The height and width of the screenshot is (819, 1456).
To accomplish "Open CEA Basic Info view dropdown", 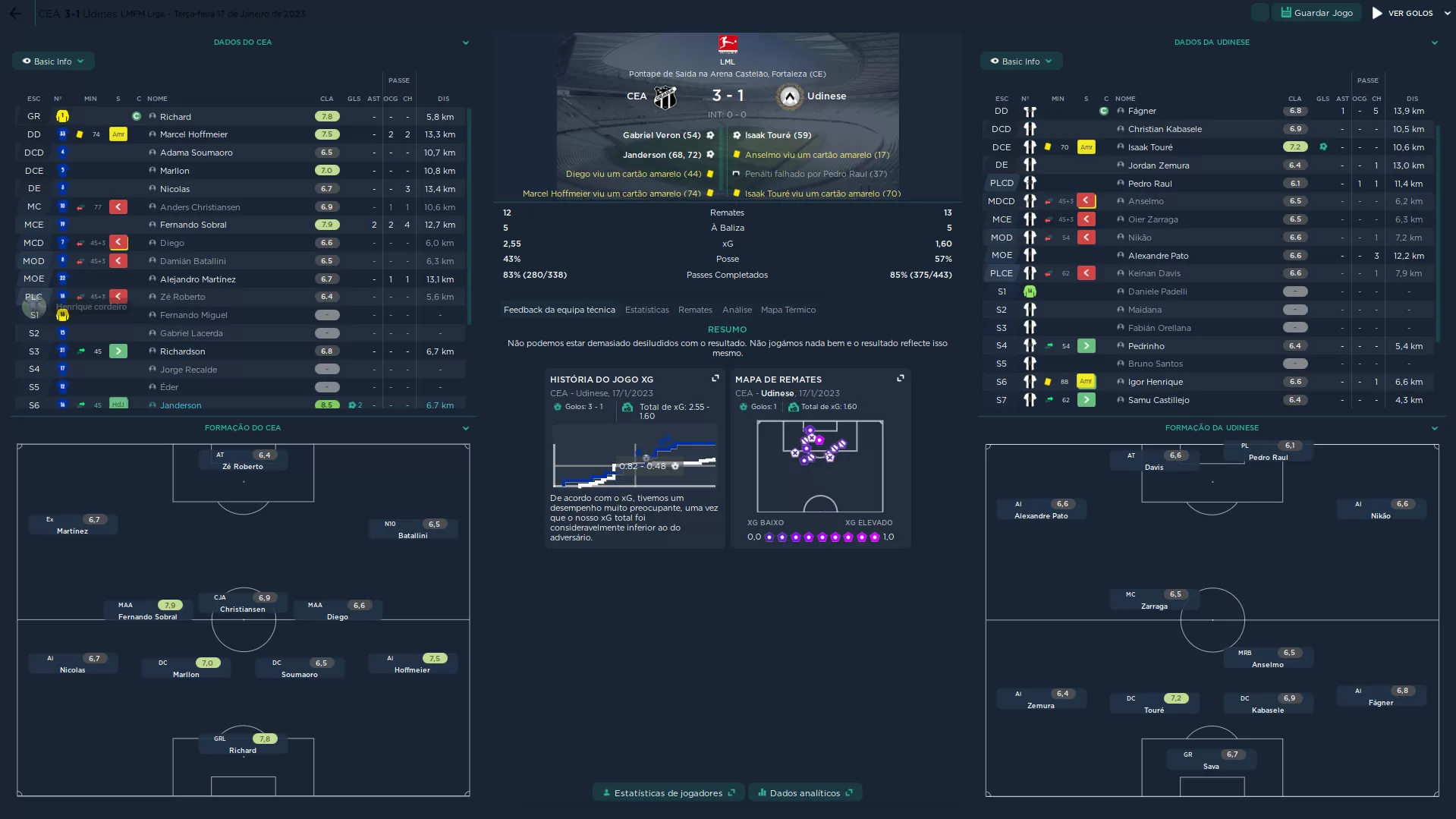I will pyautogui.click(x=53, y=61).
